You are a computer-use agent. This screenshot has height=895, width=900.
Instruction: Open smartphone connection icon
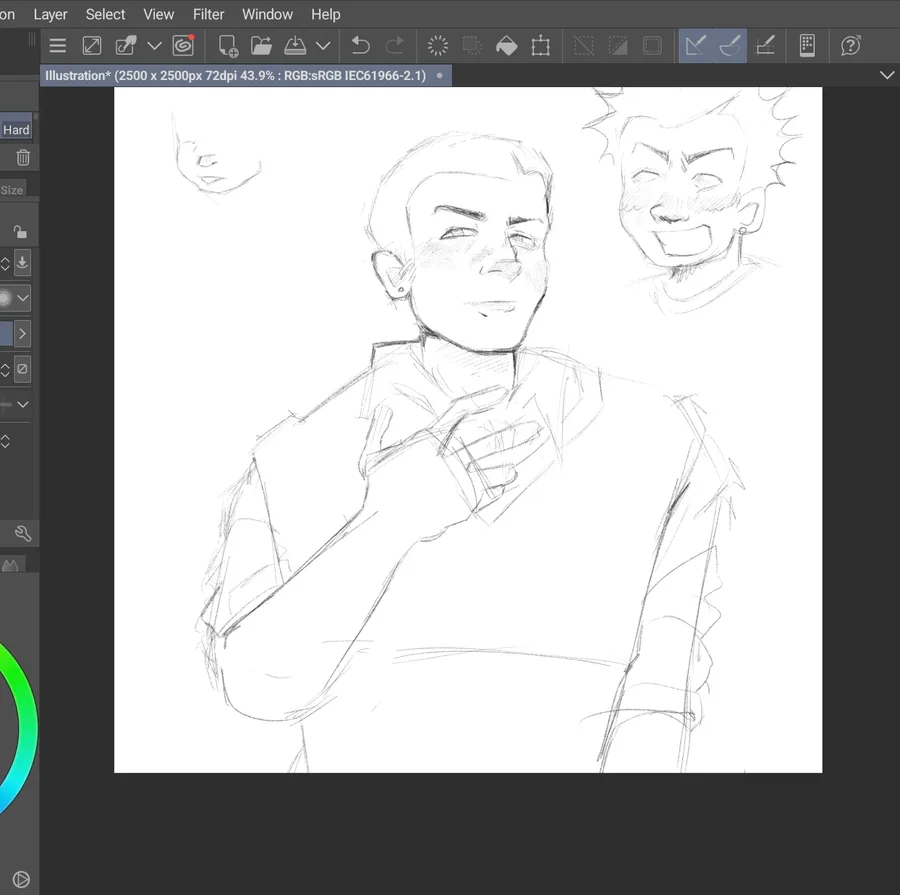807,45
